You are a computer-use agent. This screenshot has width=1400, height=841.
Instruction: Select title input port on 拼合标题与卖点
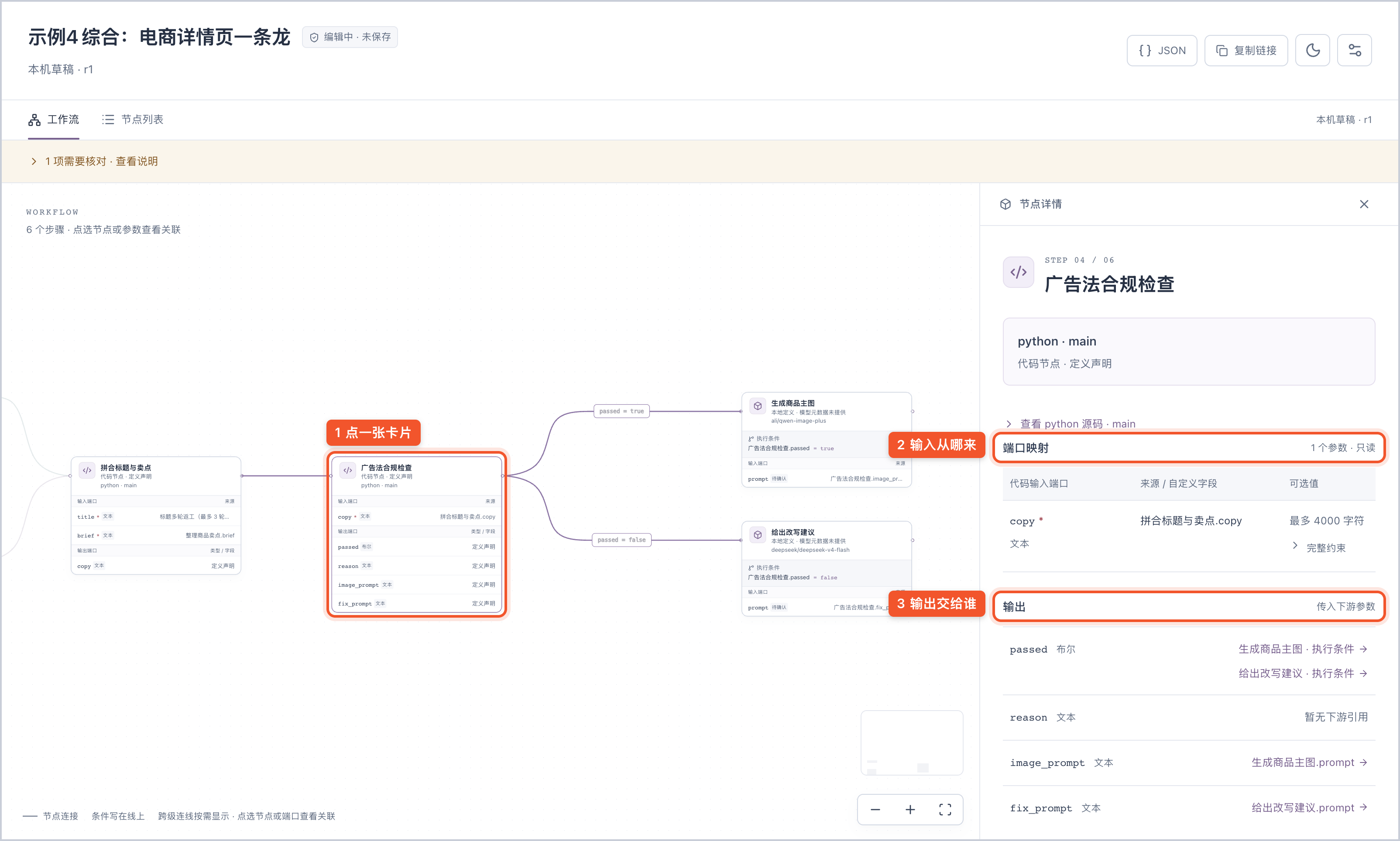[156, 516]
